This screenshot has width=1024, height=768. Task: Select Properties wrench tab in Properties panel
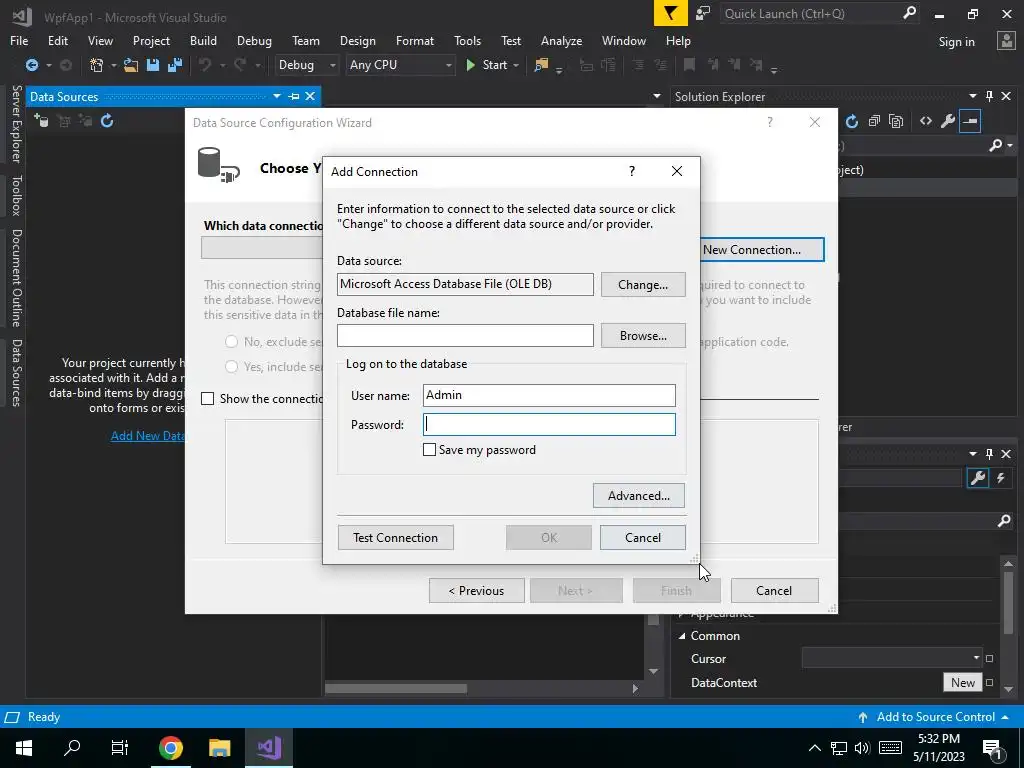(978, 478)
